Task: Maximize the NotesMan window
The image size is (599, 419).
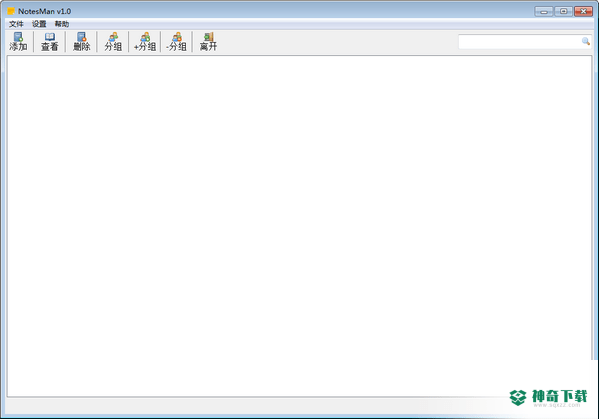Action: (x=563, y=11)
